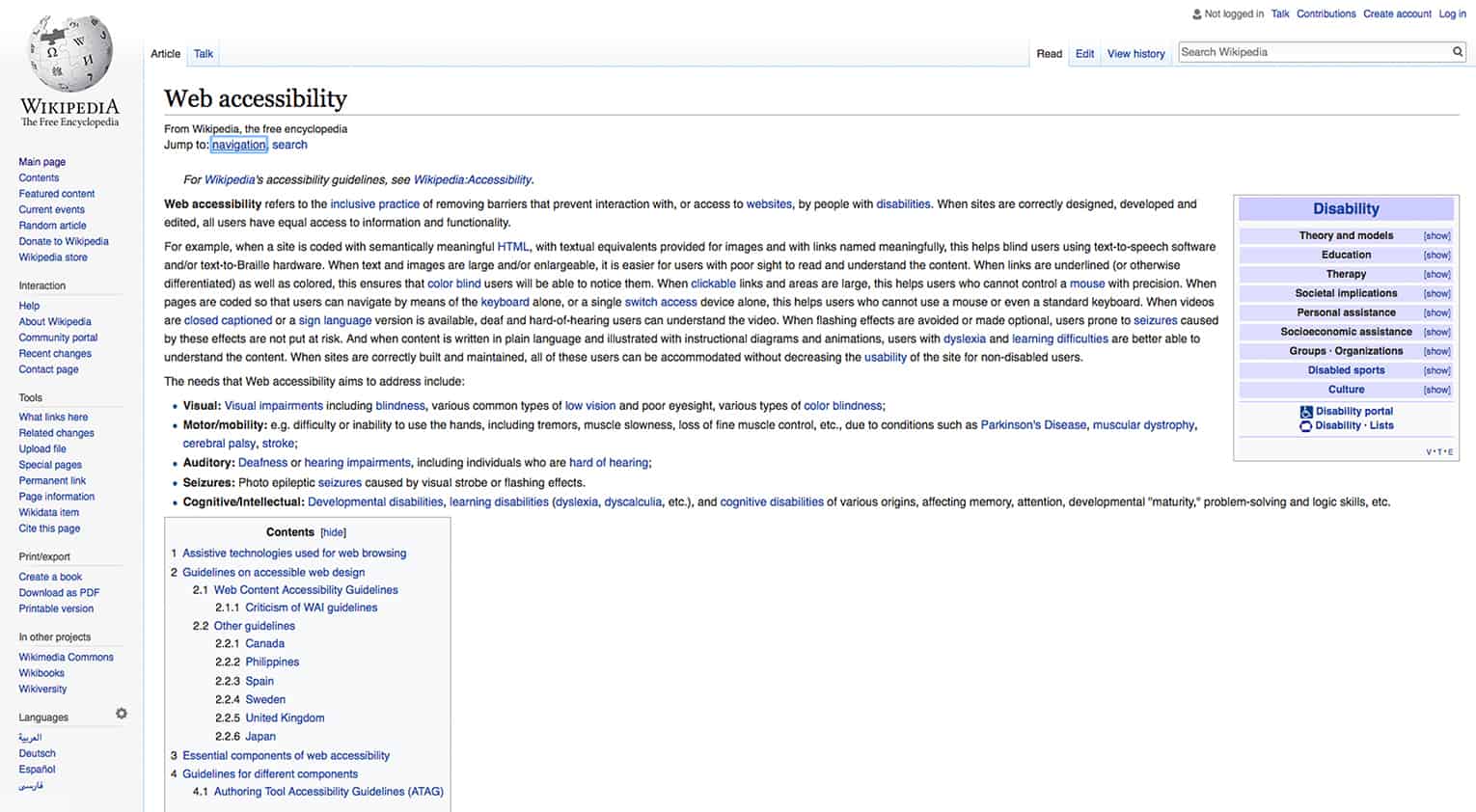This screenshot has width=1476, height=812.
Task: Go to the Main page link
Action: point(42,162)
